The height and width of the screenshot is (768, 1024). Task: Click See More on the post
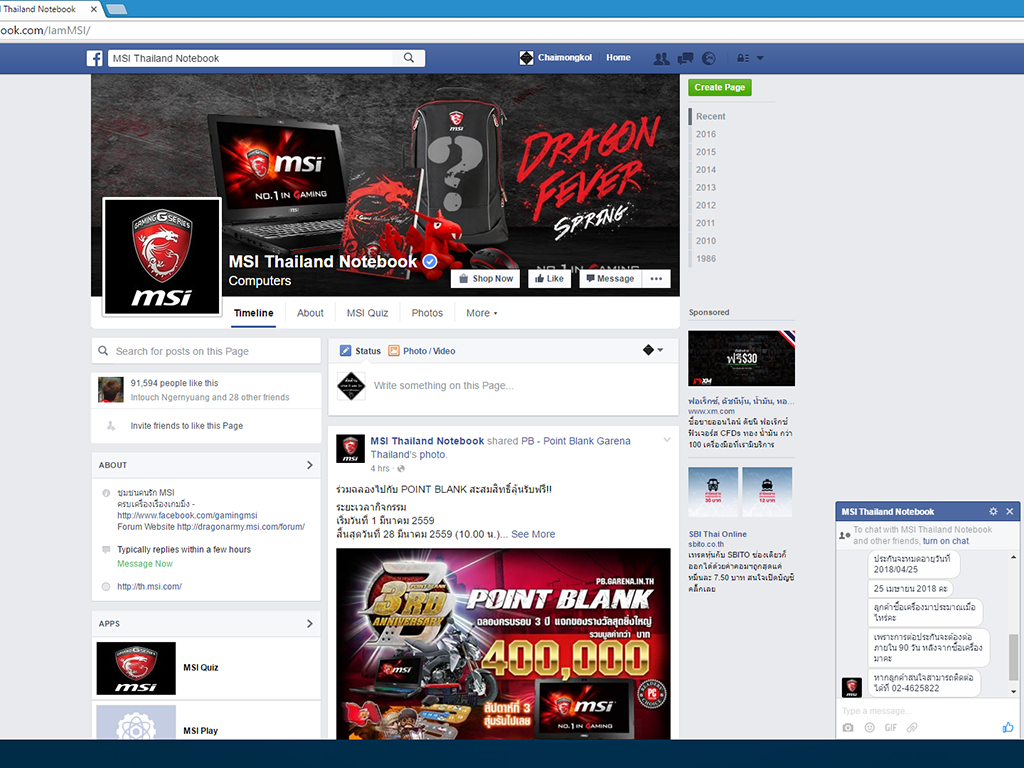click(533, 534)
